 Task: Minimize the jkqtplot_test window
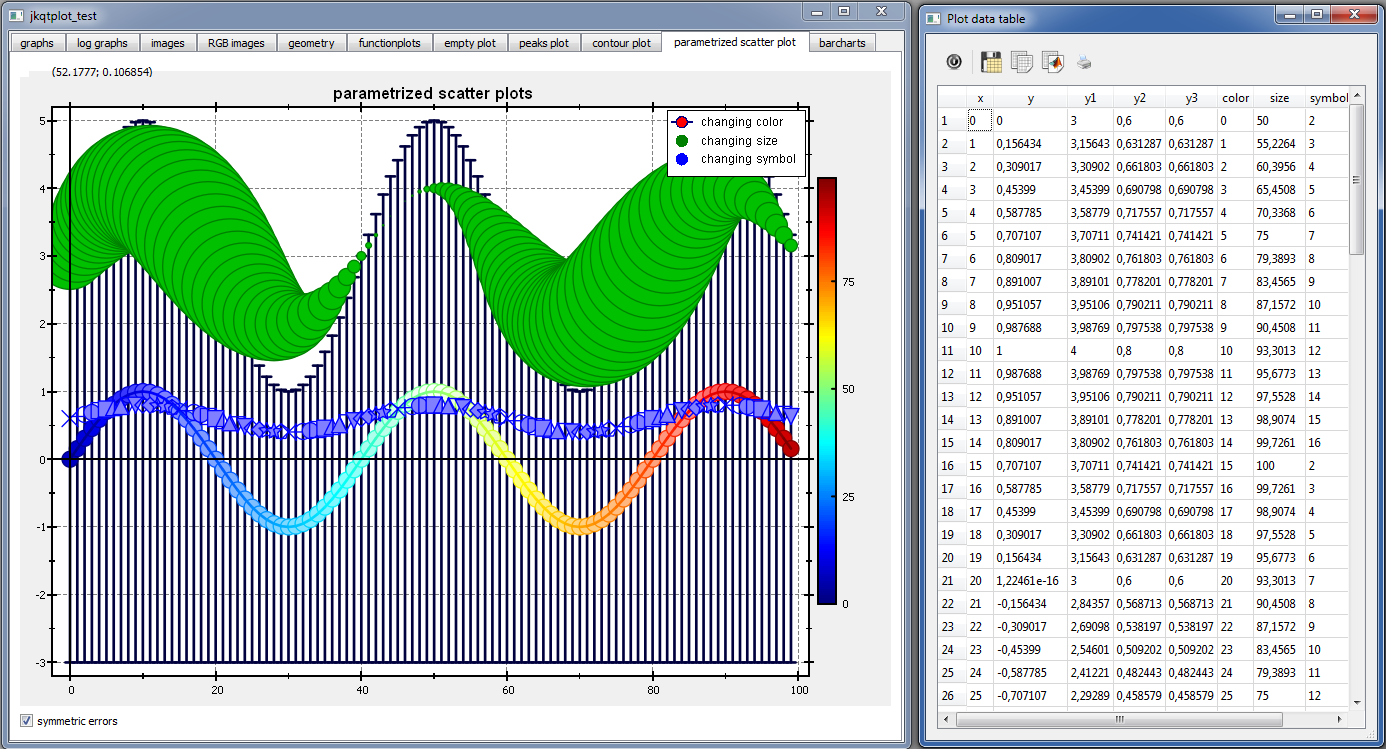pyautogui.click(x=818, y=12)
